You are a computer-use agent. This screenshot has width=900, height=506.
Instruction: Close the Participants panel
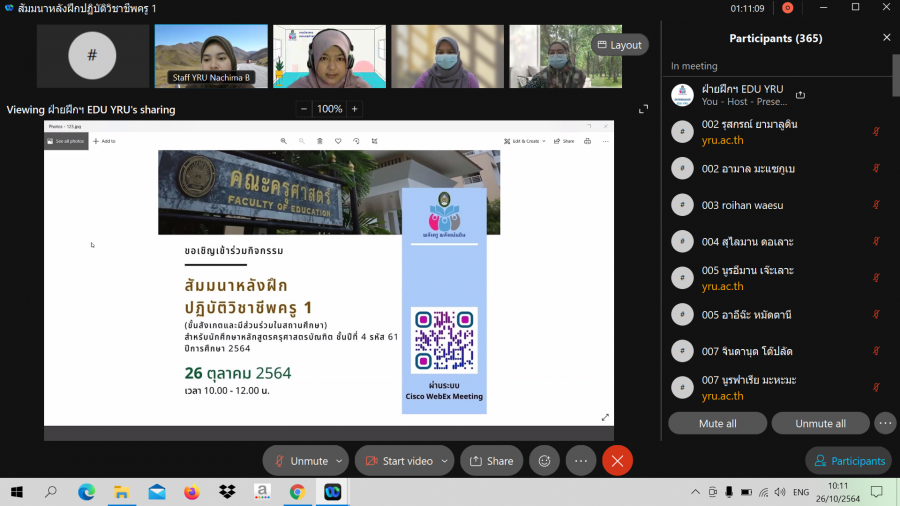(x=886, y=38)
